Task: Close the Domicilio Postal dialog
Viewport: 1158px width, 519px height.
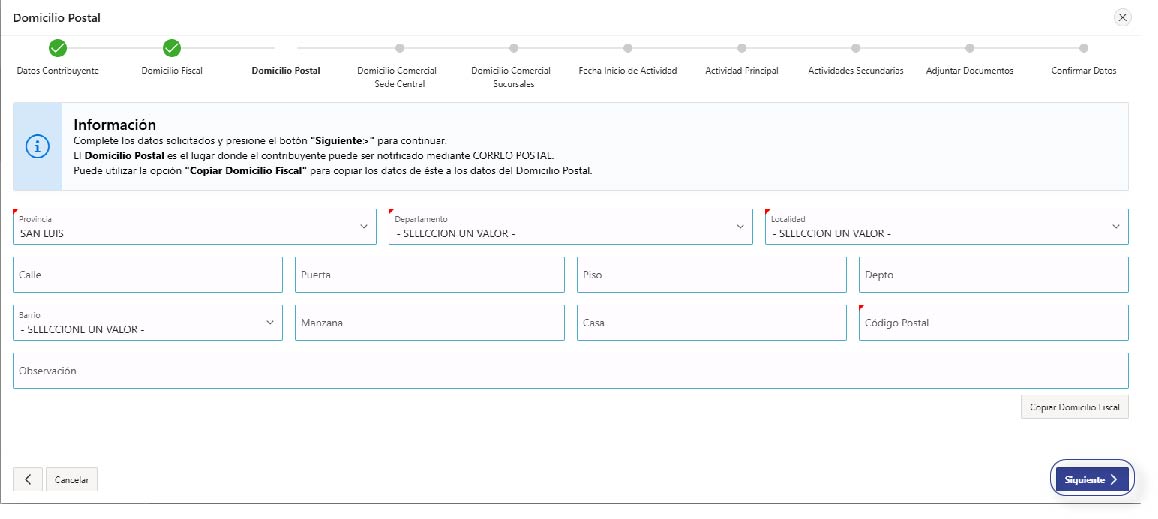Action: (1122, 17)
